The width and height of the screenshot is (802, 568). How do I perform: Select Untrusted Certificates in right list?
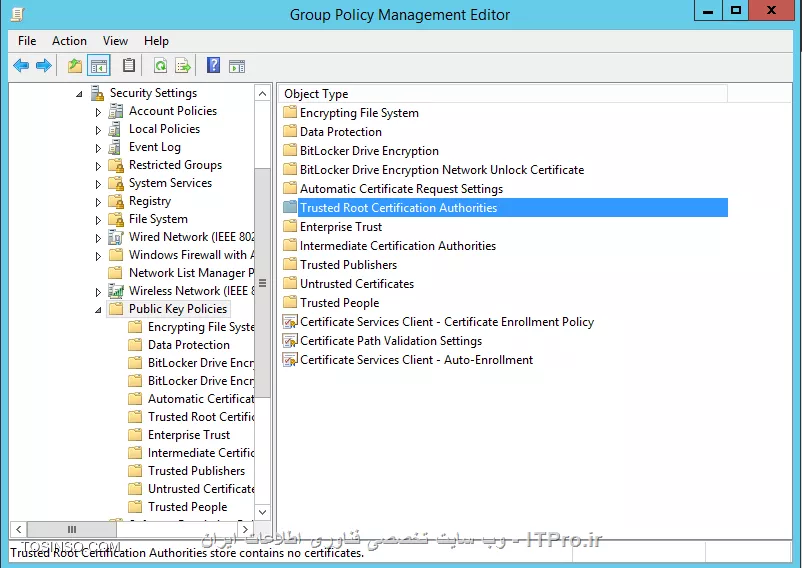click(x=357, y=283)
